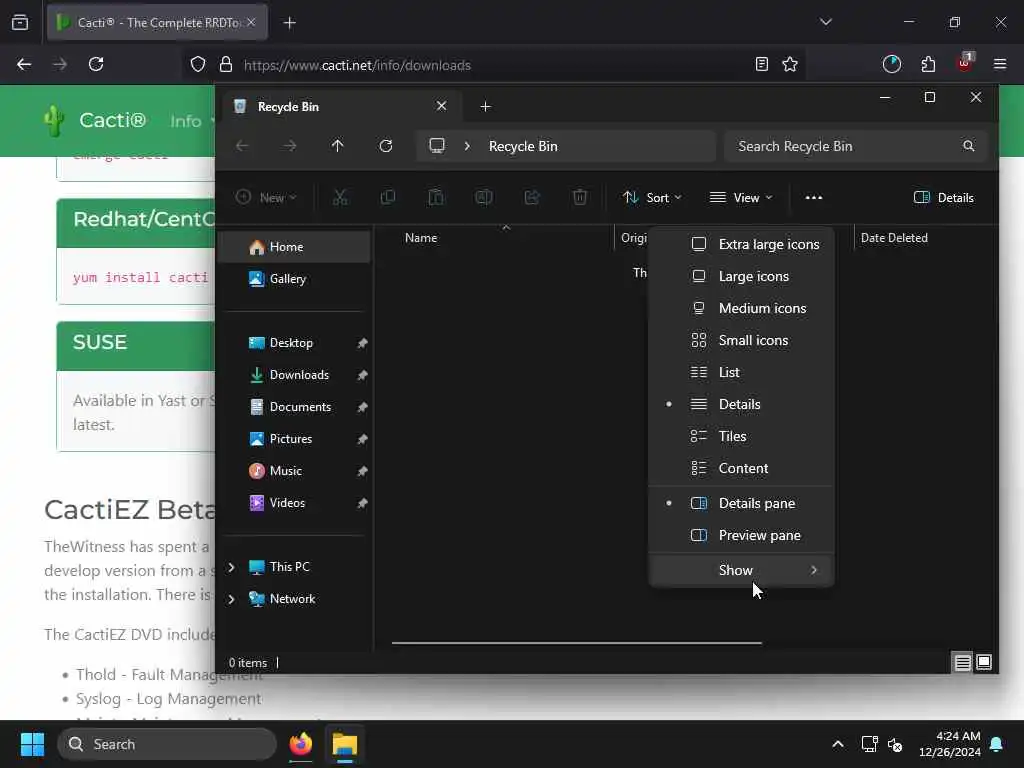Open Documents quick access folder
This screenshot has height=768, width=1024.
point(295,407)
